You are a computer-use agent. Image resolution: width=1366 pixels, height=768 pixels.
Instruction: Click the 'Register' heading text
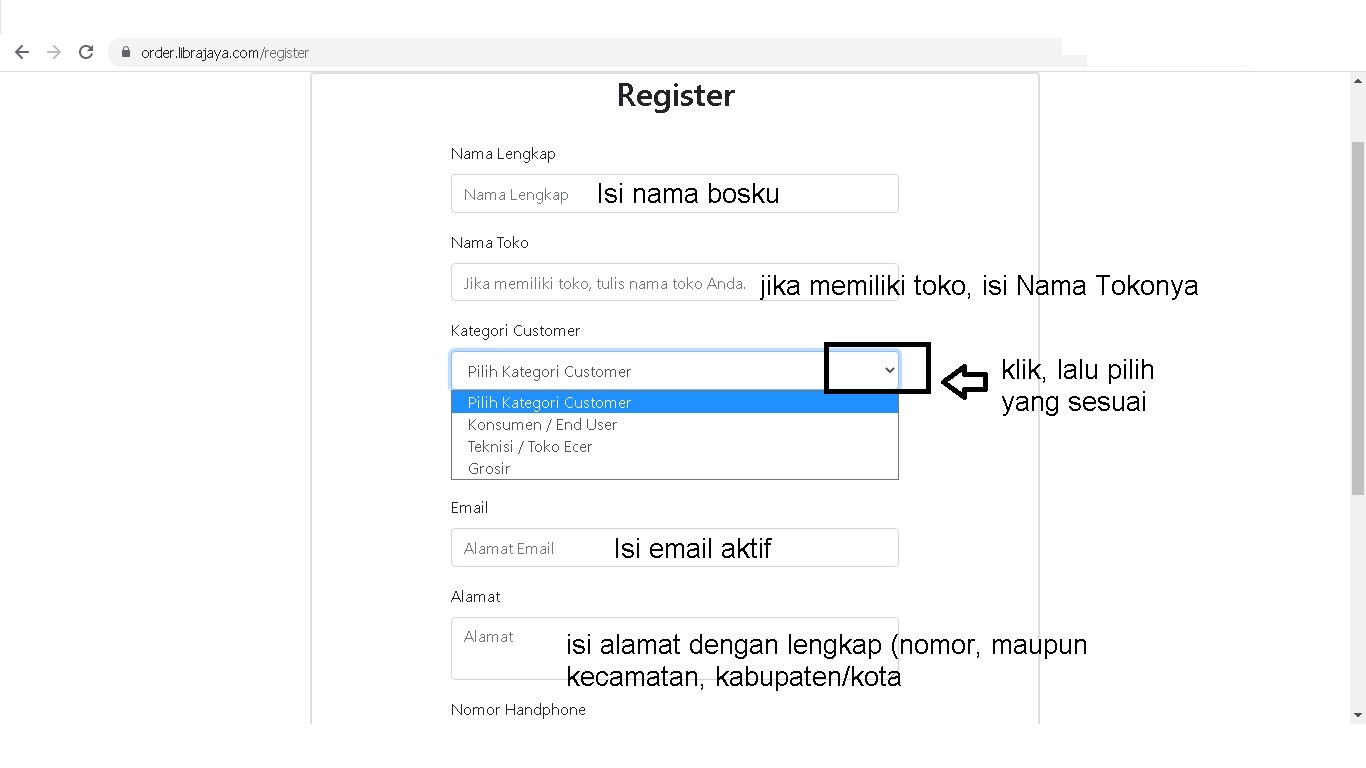pyautogui.click(x=675, y=95)
